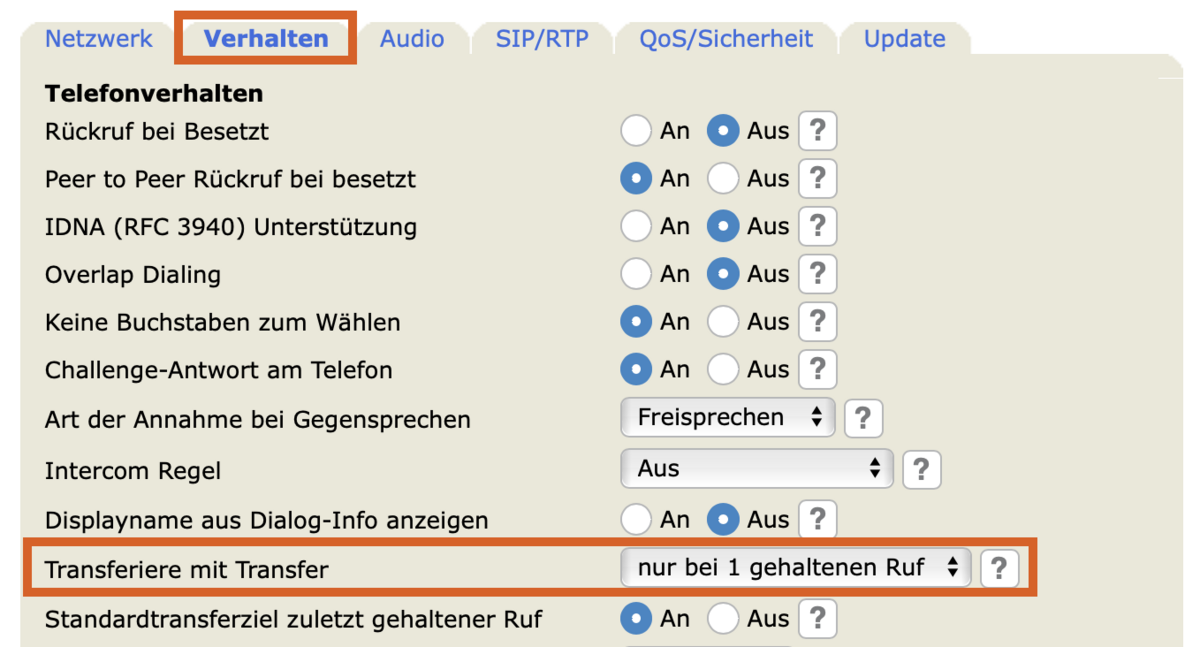The image size is (1200, 647).
Task: Go to the QoS/Sicherheit tab
Action: pos(726,39)
